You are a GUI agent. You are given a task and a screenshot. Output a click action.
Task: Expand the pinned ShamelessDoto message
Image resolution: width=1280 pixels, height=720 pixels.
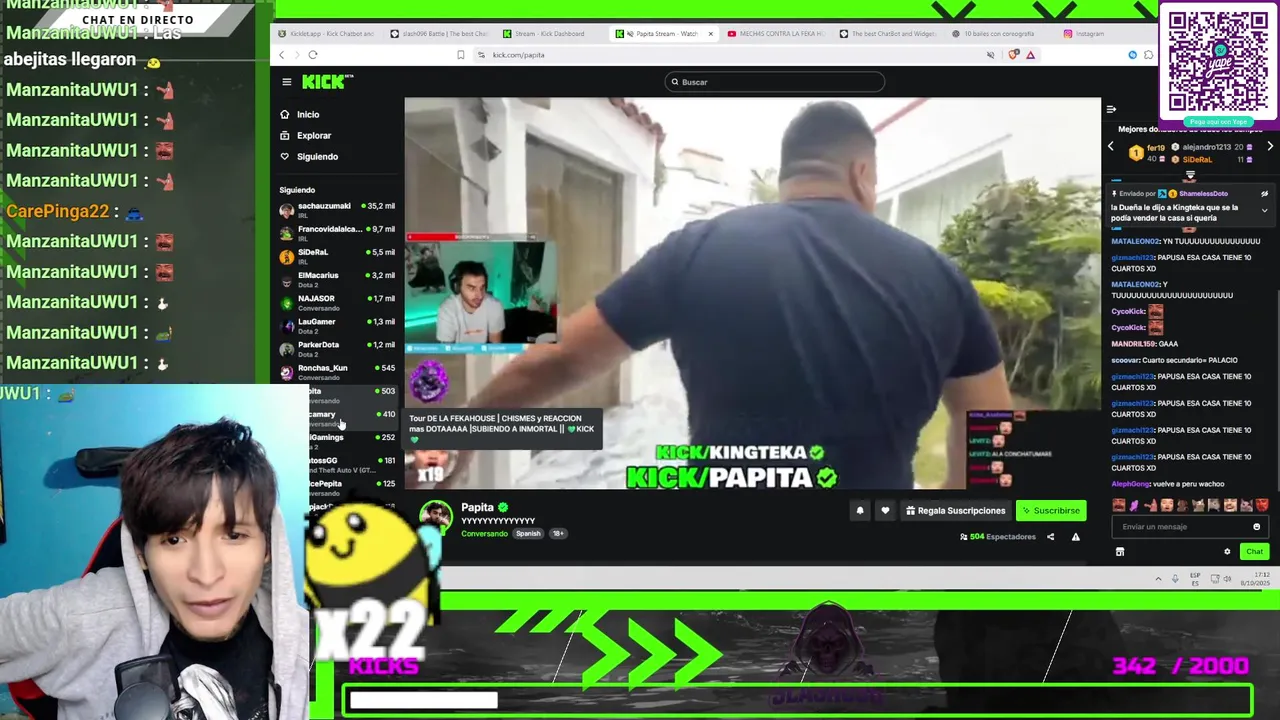(1264, 211)
